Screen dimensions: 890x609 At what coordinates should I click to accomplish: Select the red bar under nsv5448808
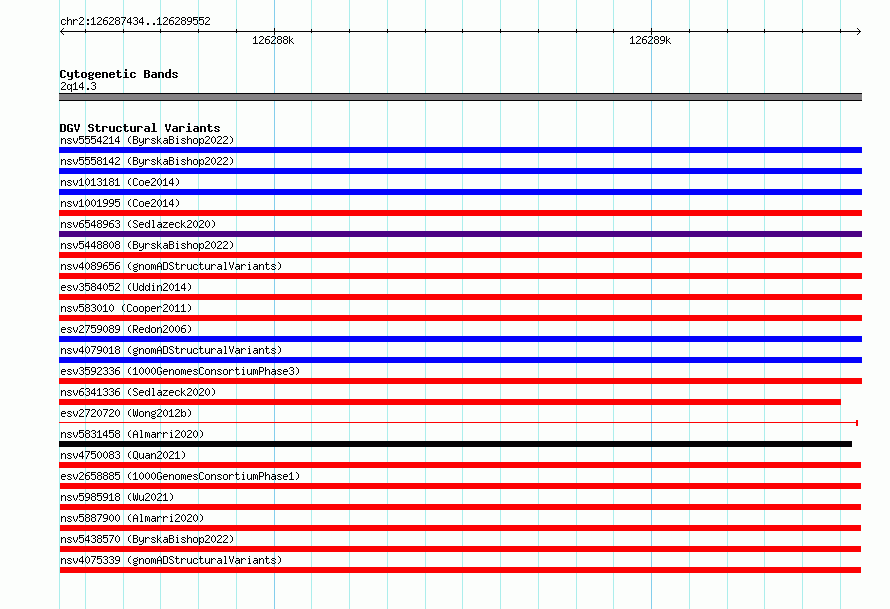(460, 255)
